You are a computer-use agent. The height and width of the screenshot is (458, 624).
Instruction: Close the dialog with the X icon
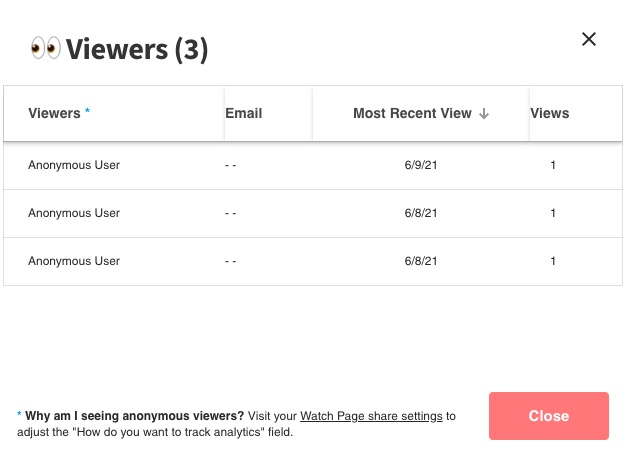[589, 39]
